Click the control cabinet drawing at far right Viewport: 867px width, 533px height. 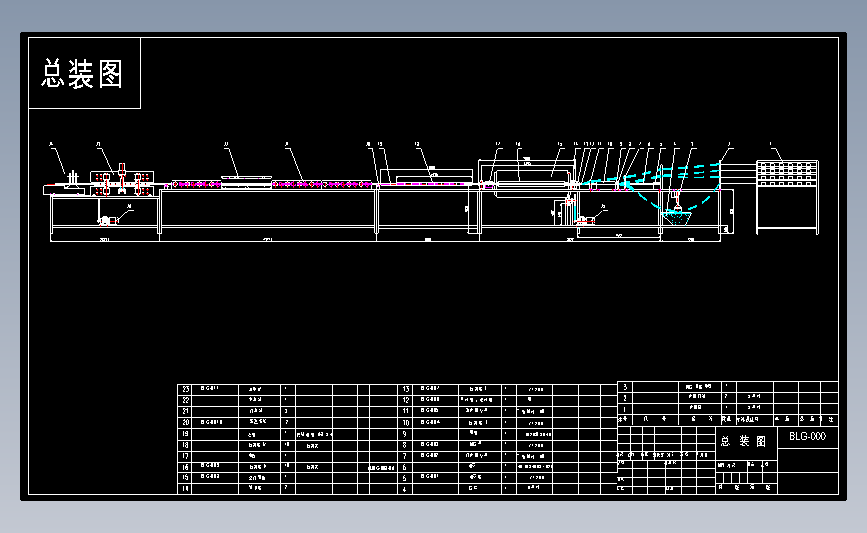(x=787, y=197)
